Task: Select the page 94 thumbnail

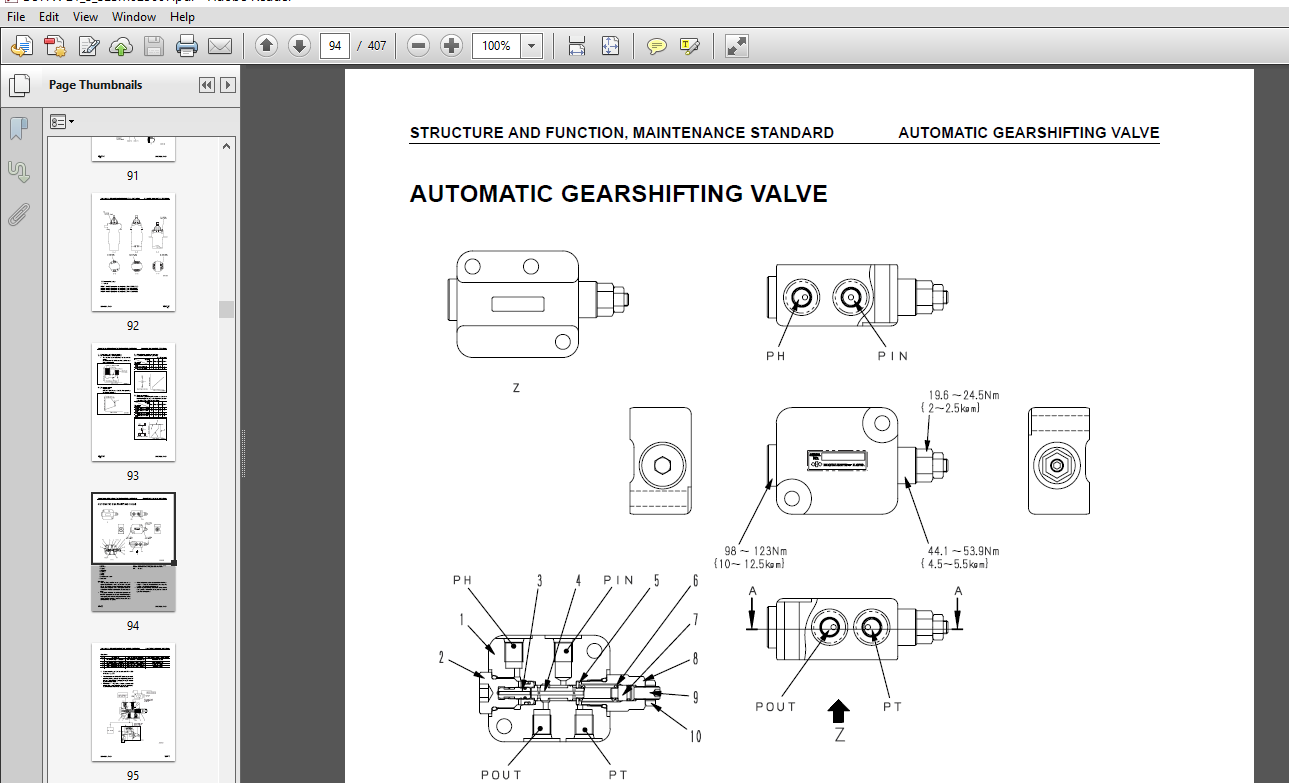Action: click(133, 552)
